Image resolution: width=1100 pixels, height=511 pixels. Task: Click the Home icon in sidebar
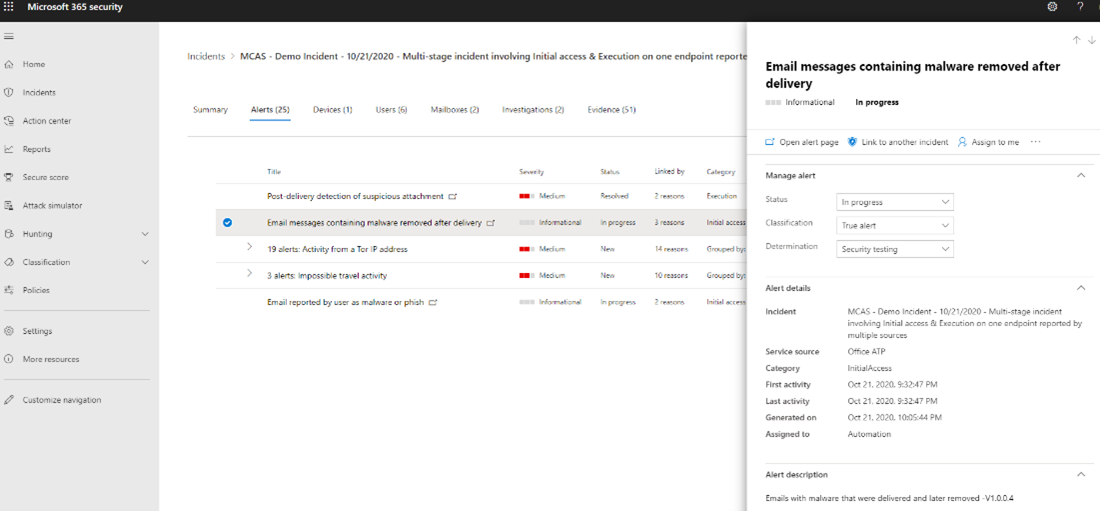pos(9,65)
